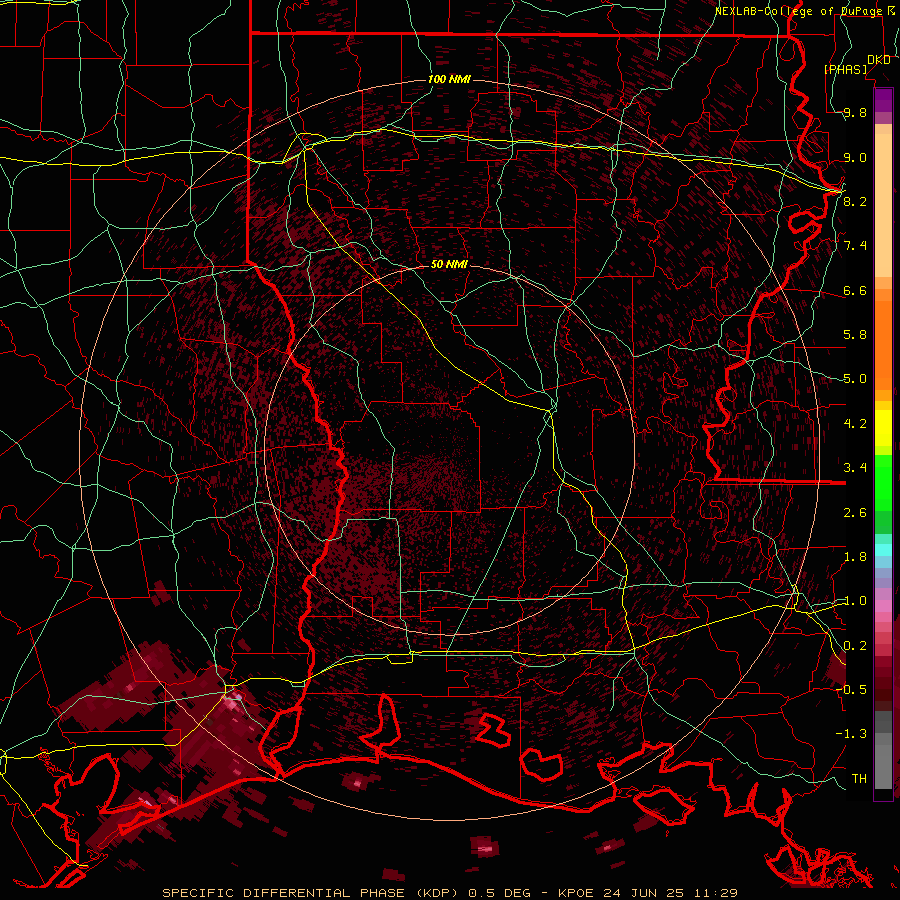This screenshot has width=900, height=900.
Task: Select the 9.8 value on the color scale
Action: pos(855,112)
